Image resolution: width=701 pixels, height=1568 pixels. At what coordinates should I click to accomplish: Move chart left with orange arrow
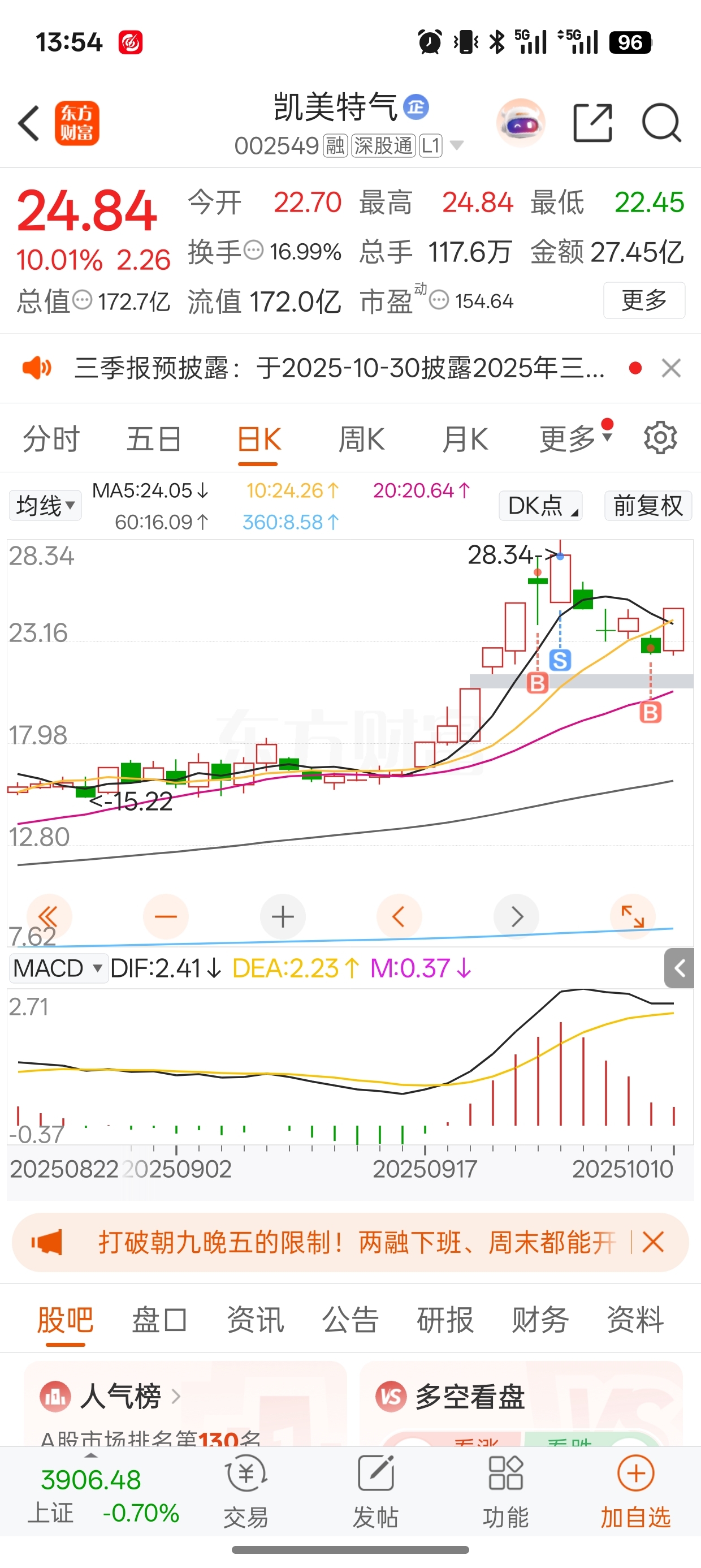pyautogui.click(x=399, y=916)
